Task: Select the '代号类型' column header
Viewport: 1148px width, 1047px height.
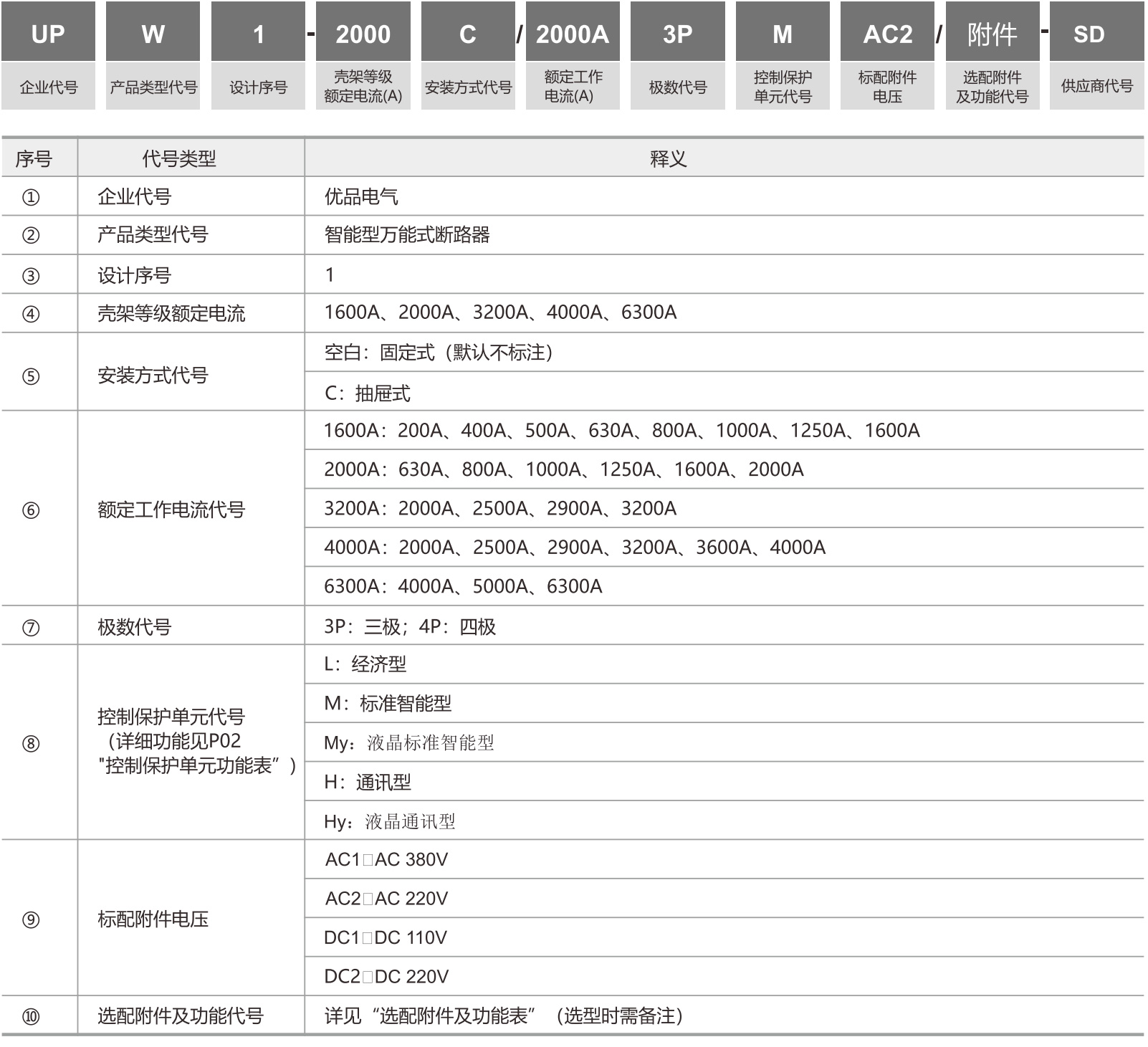Action: pyautogui.click(x=179, y=158)
